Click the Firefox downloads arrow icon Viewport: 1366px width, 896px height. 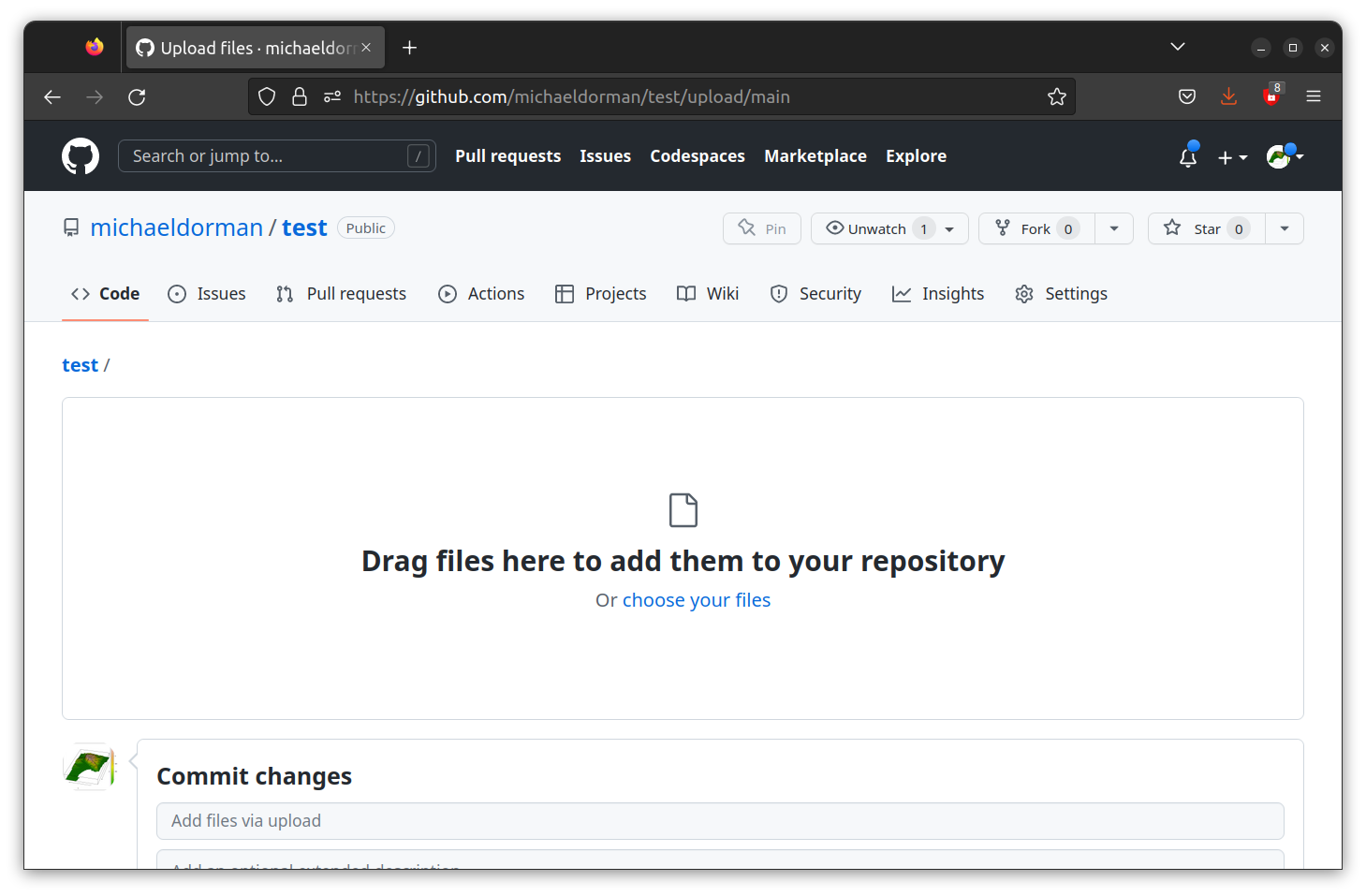tap(1228, 96)
